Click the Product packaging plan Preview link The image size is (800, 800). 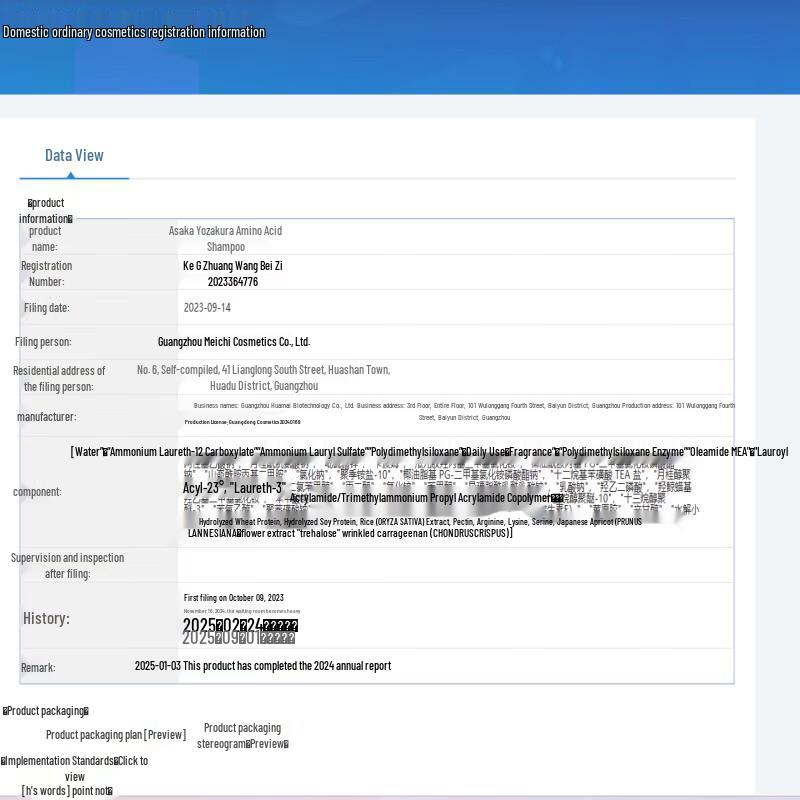click(115, 735)
